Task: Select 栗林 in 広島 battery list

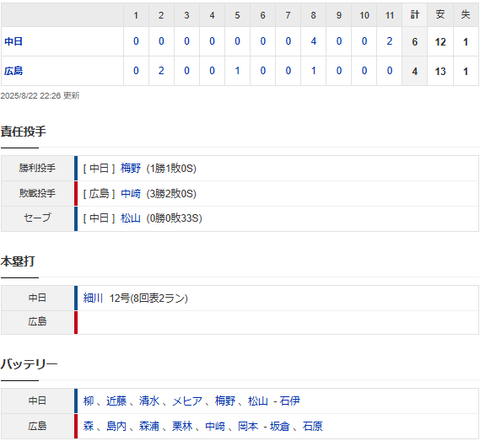Action: [182, 426]
